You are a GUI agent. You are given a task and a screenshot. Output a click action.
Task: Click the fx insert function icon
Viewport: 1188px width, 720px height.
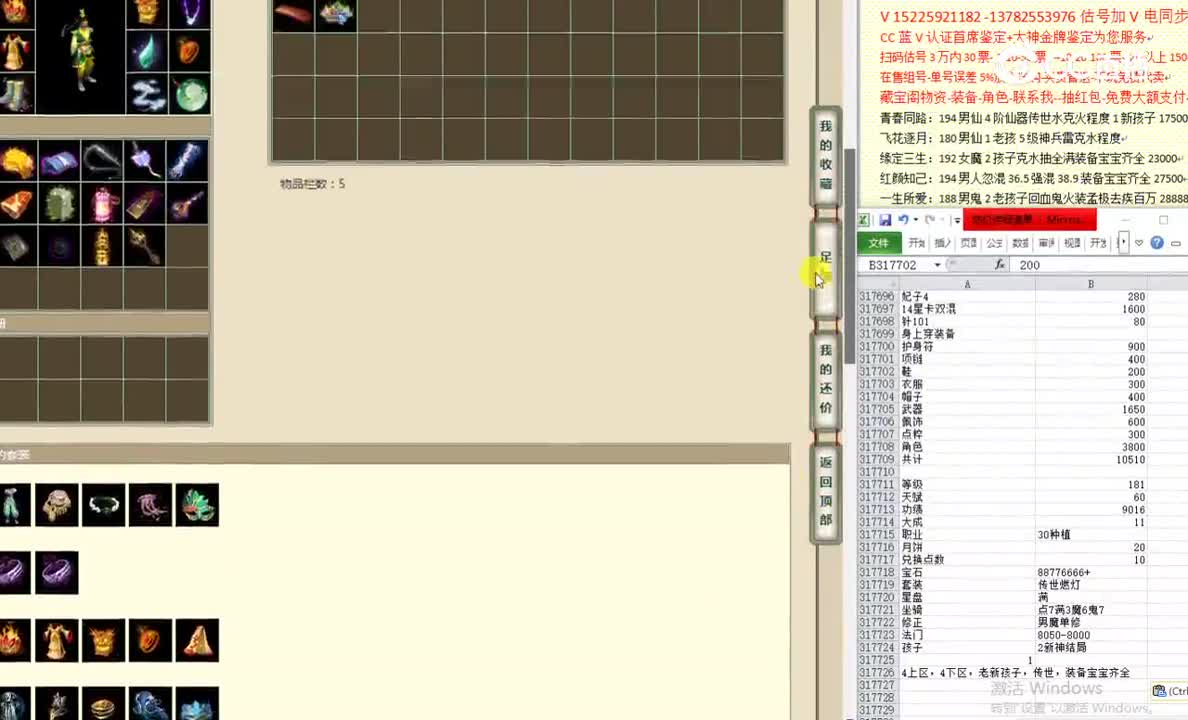click(1000, 263)
